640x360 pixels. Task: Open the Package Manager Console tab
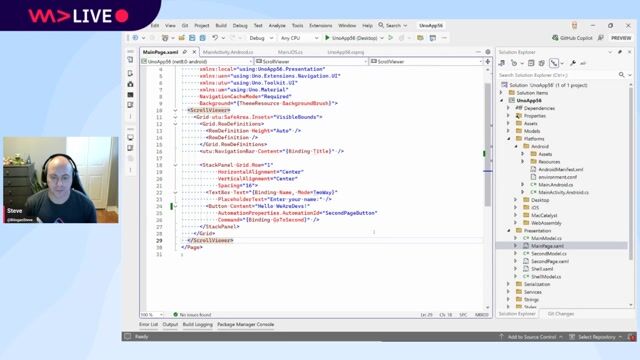246,324
